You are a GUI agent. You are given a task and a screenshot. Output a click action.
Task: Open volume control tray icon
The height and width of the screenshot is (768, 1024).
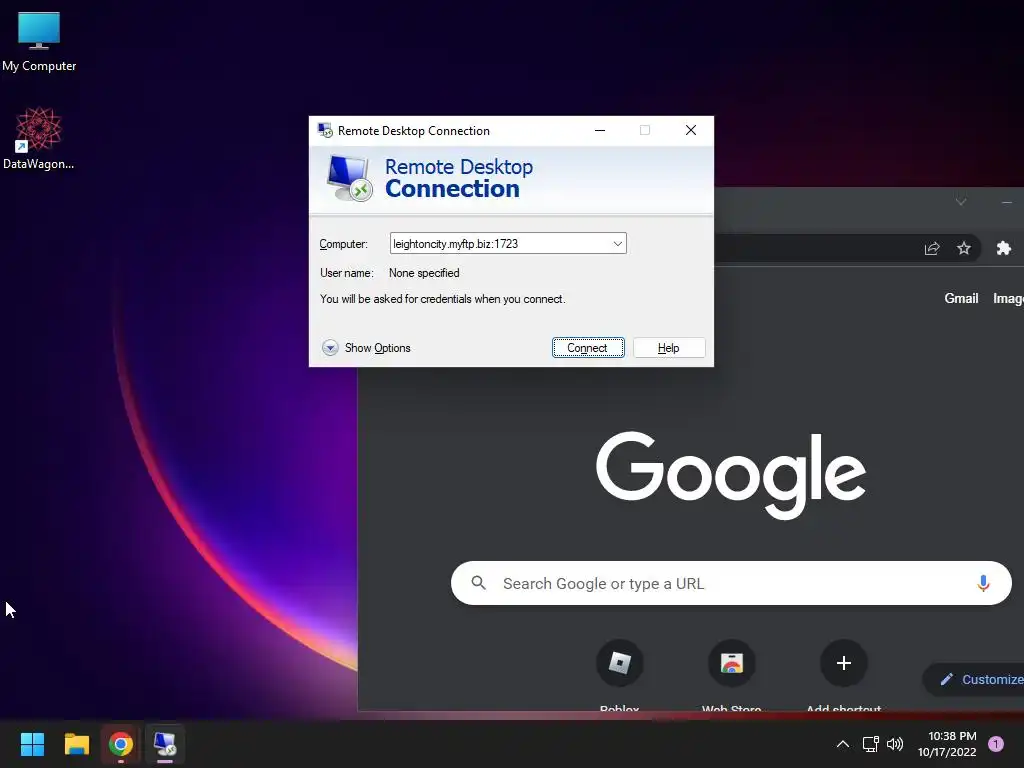click(895, 744)
